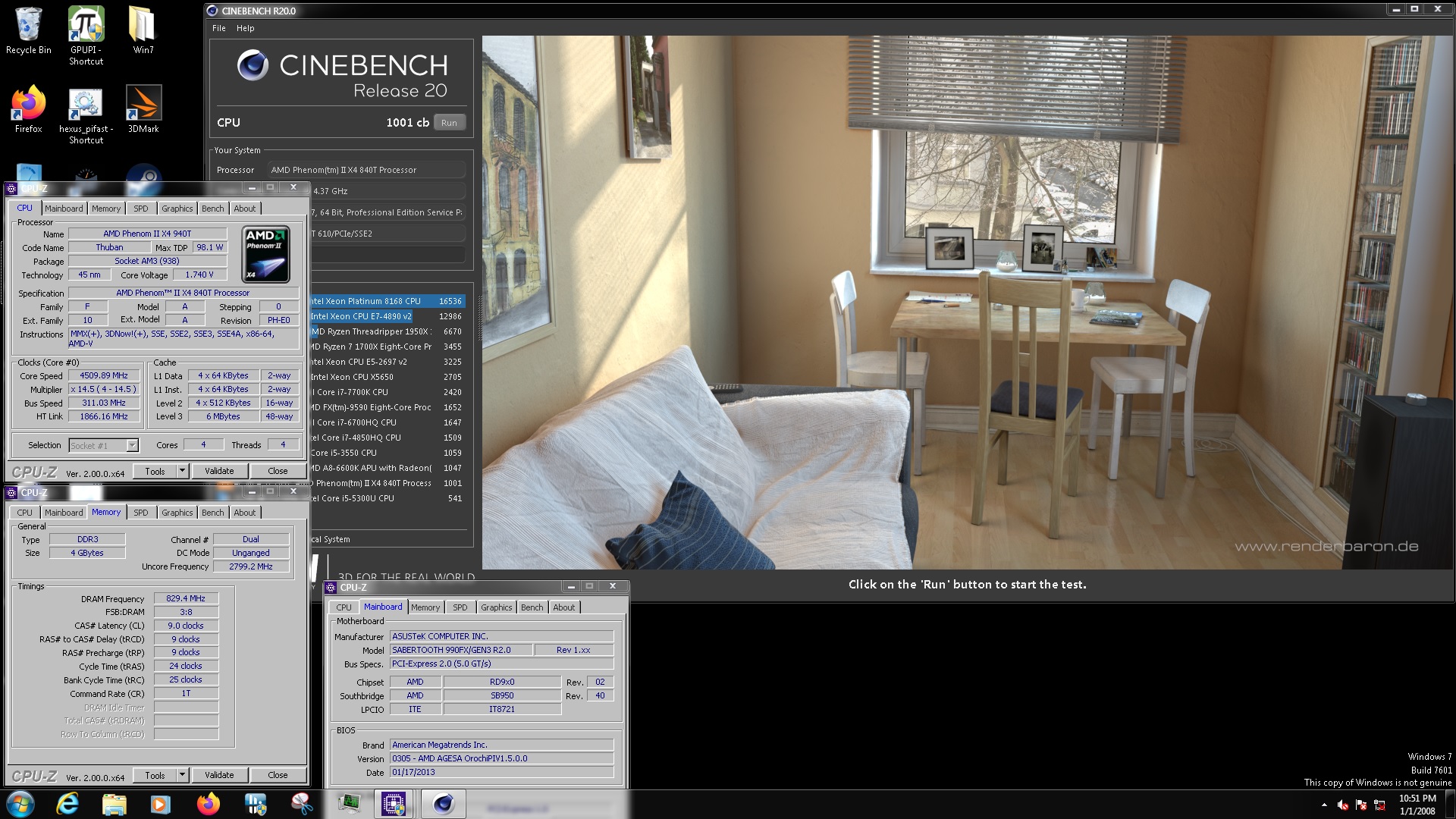The width and height of the screenshot is (1456, 819).
Task: Click the Core Speed value 4509.89 MHz
Action: (105, 375)
